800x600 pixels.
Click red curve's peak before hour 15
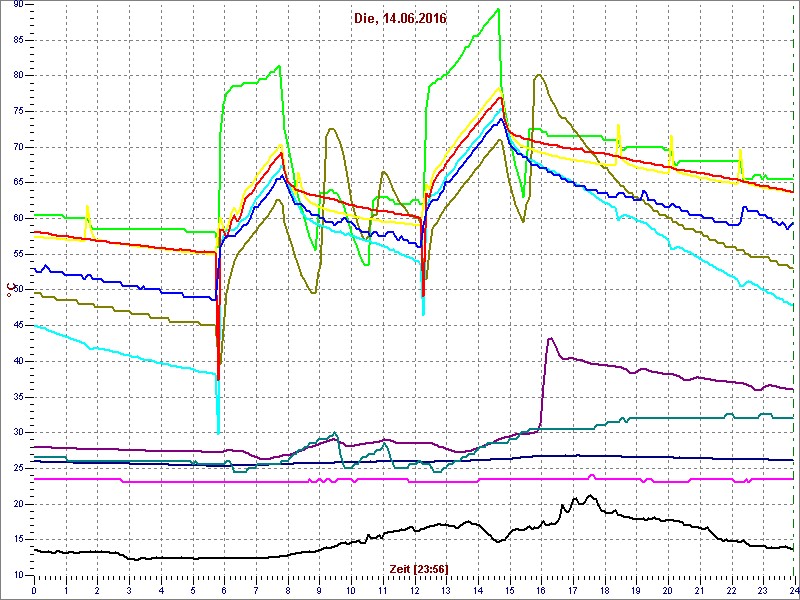click(501, 97)
